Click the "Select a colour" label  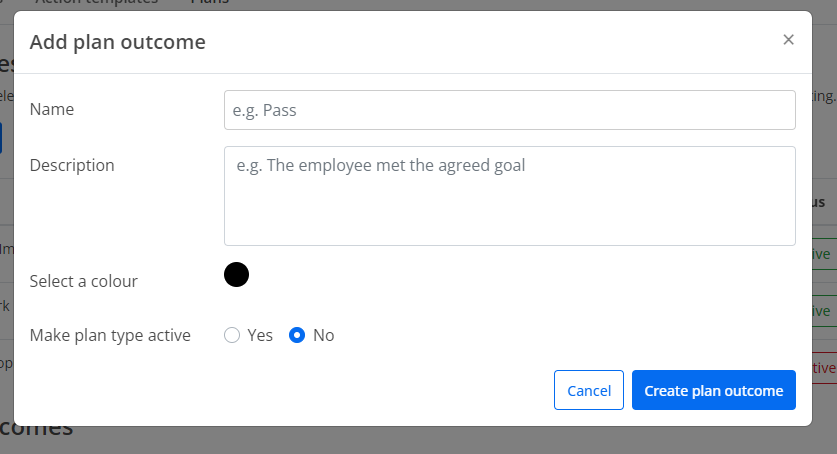pyautogui.click(x=84, y=281)
